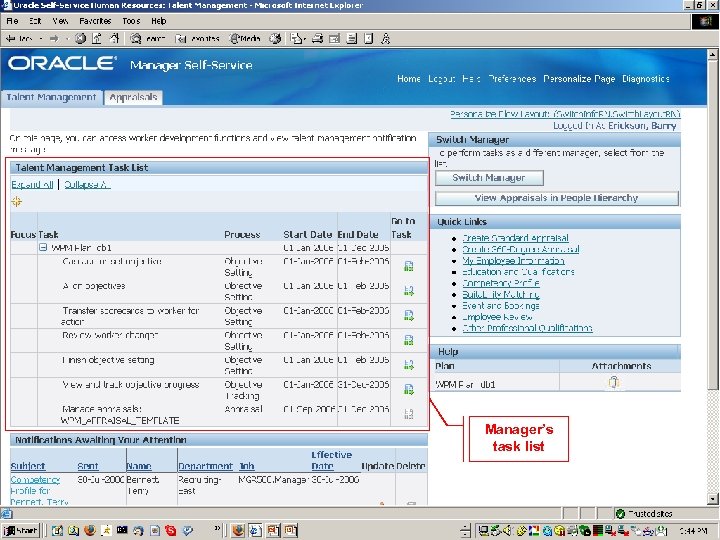Click the Expand All link
Image resolution: width=720 pixels, height=540 pixels.
(32, 185)
